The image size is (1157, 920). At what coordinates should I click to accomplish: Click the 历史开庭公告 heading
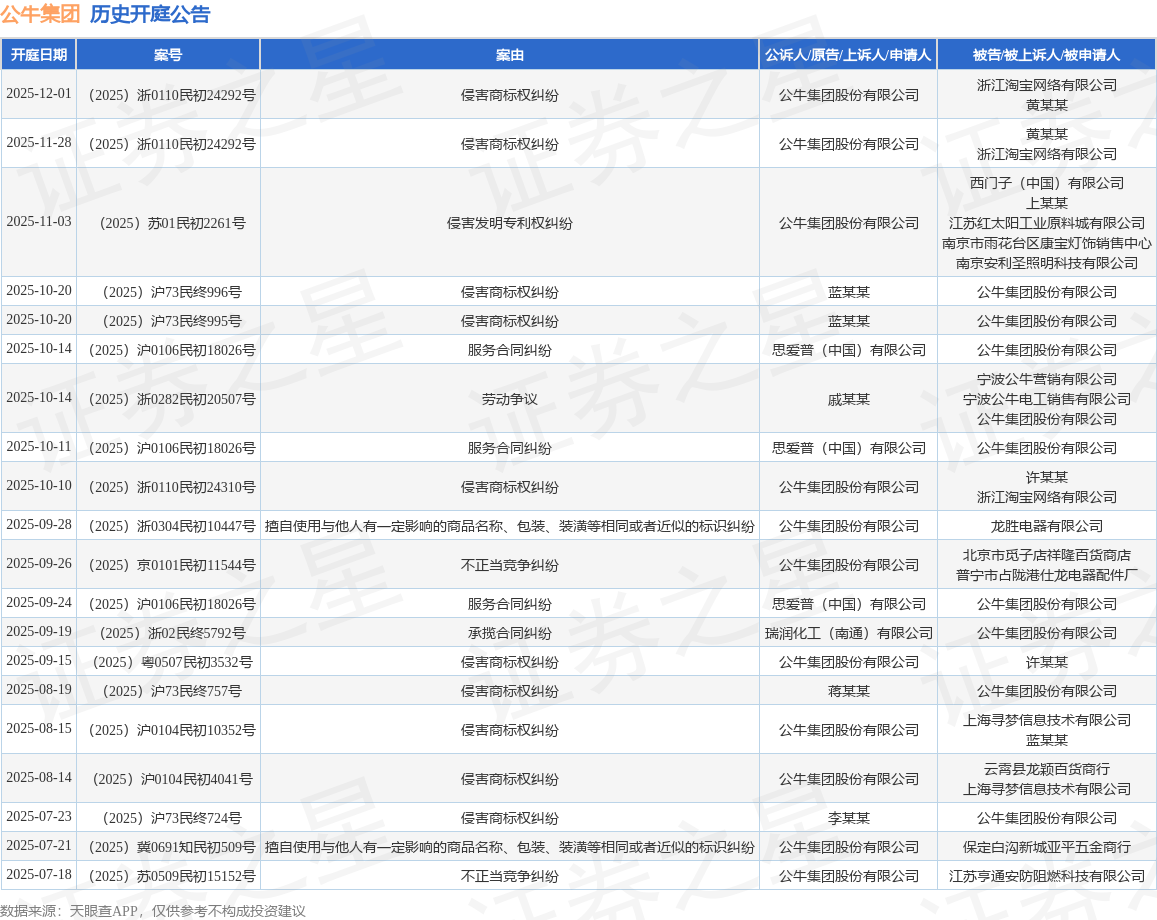click(150, 14)
